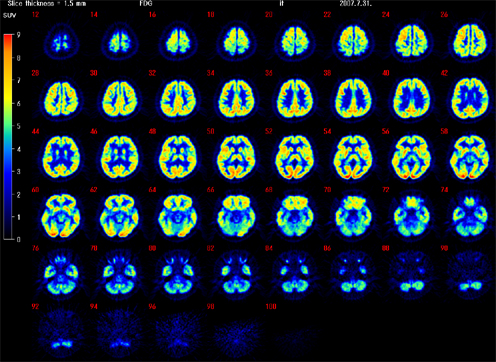Image resolution: width=496 pixels, height=362 pixels.
Task: Pick the slice 56 brain thumbnail
Action: [x=412, y=157]
